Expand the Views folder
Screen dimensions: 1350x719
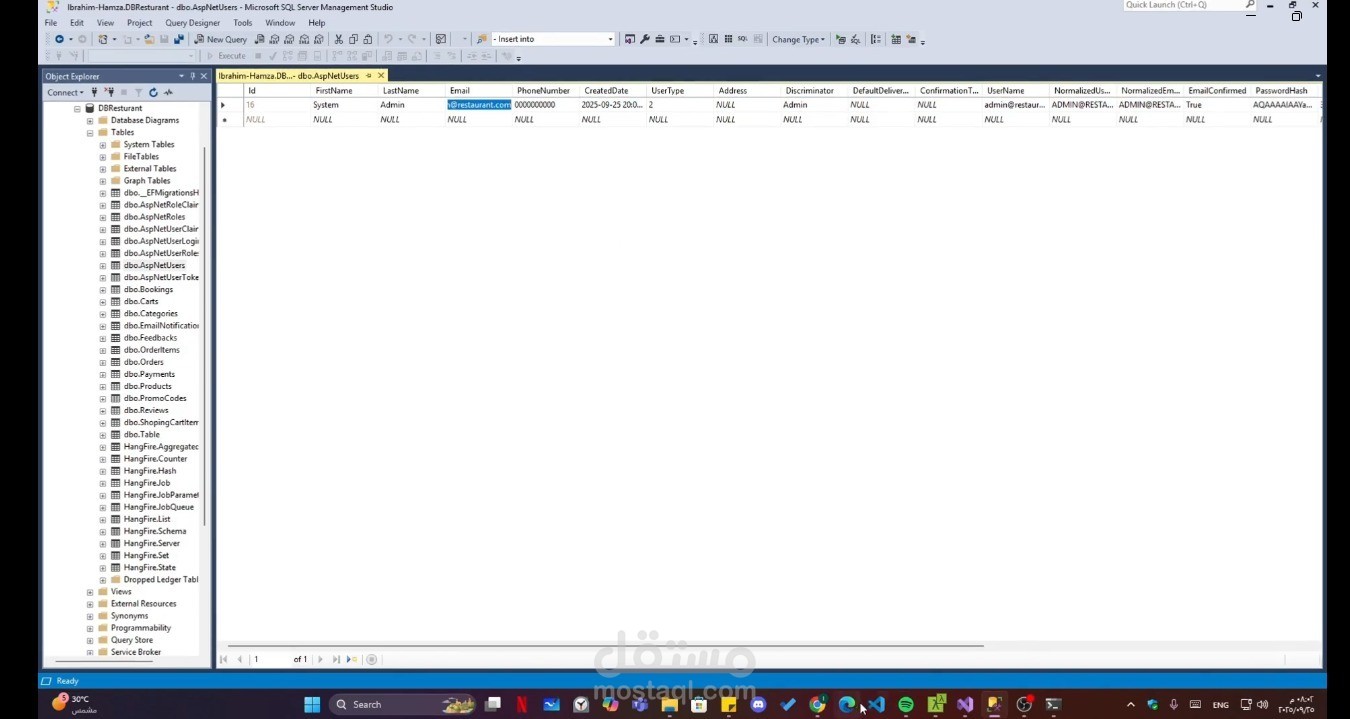90,592
